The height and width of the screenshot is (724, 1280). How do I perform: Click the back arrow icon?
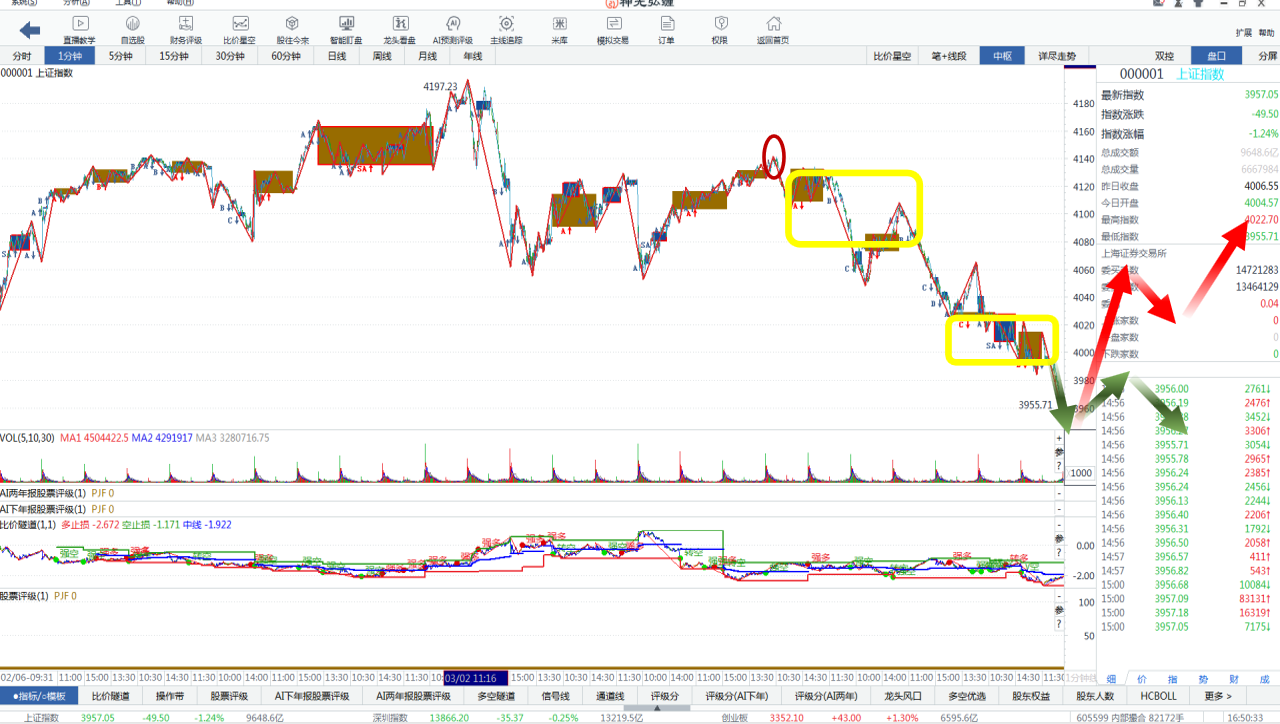coord(30,30)
